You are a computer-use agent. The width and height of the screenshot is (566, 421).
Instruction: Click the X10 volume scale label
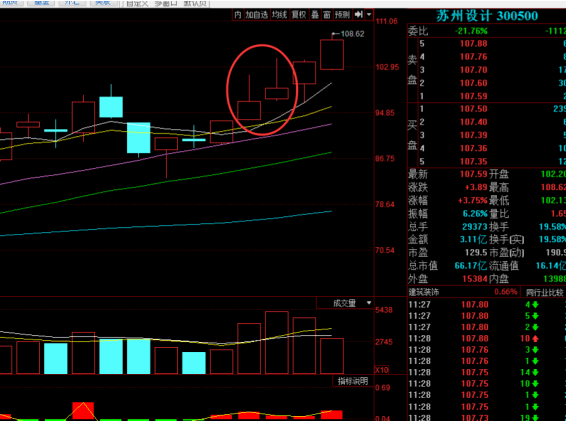pyautogui.click(x=382, y=370)
